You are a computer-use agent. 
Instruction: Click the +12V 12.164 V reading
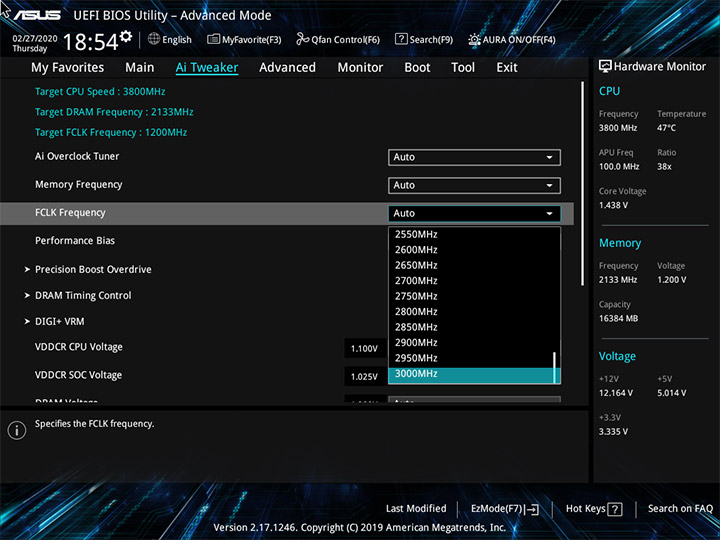pyautogui.click(x=616, y=393)
